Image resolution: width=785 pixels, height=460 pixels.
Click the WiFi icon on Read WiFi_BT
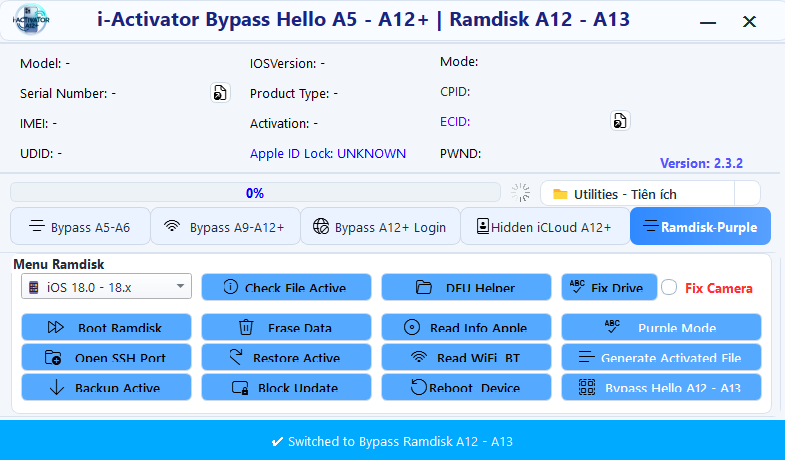419,357
